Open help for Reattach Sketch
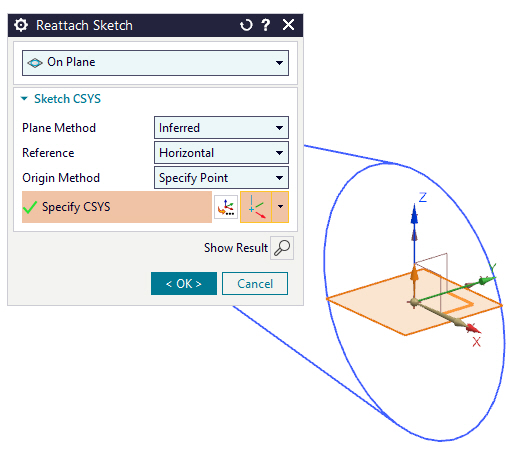The height and width of the screenshot is (449, 510). pyautogui.click(x=266, y=25)
